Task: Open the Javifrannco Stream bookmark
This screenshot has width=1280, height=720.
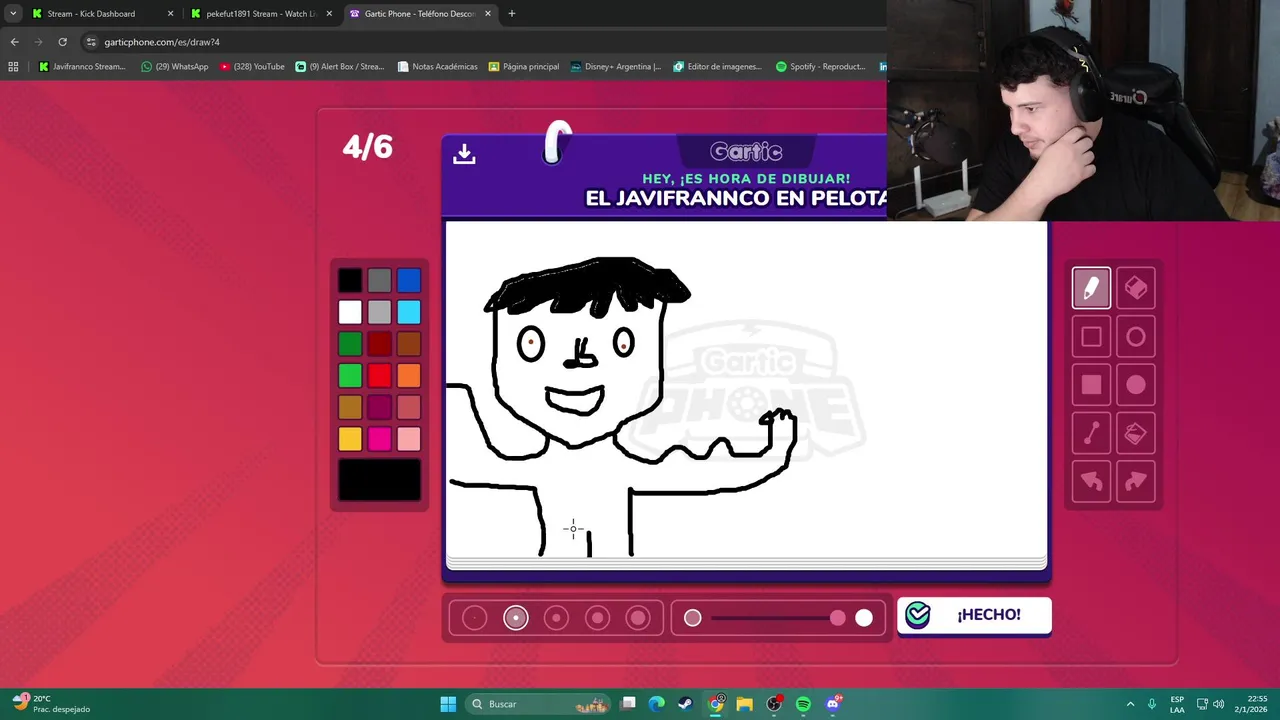Action: pyautogui.click(x=82, y=67)
